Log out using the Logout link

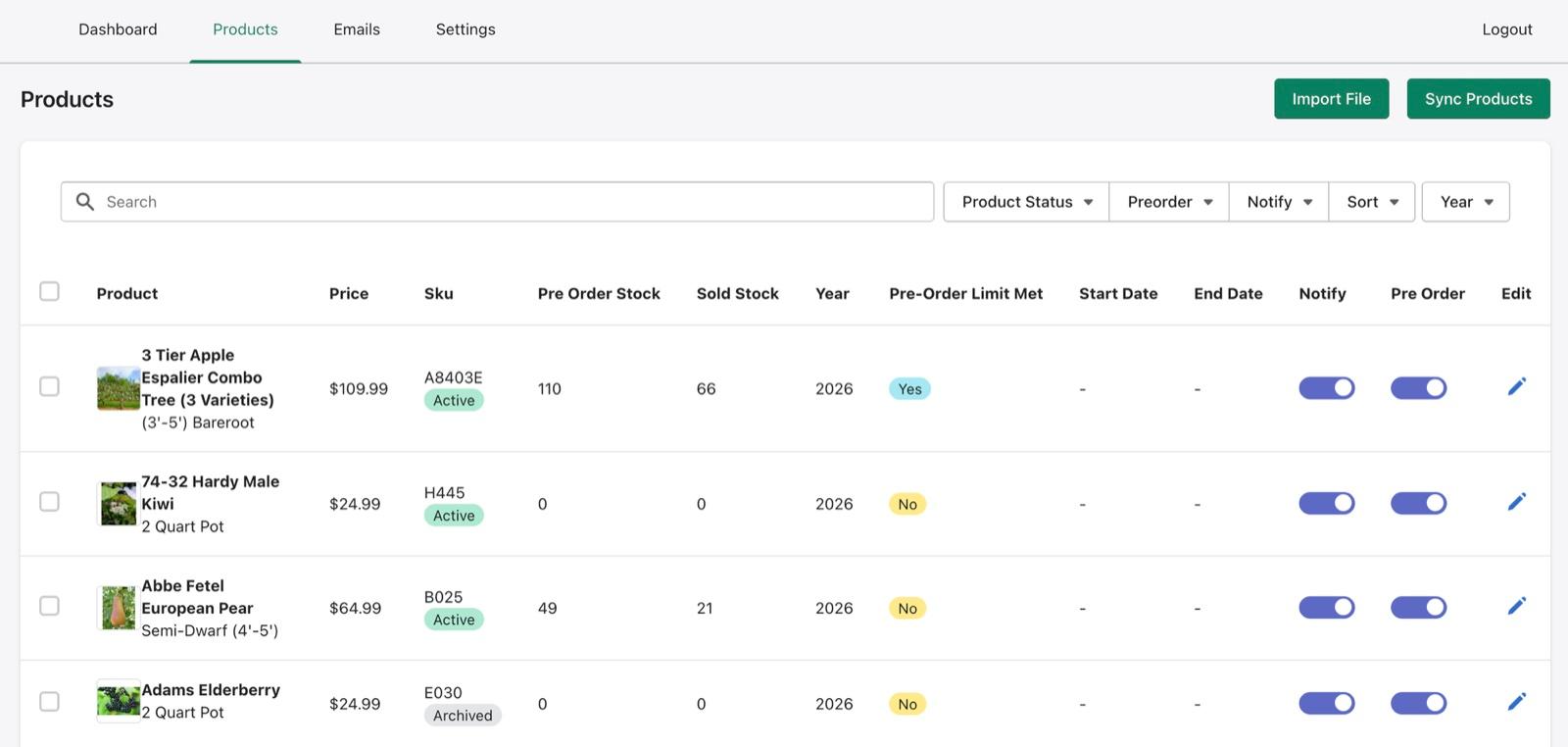[x=1507, y=29]
